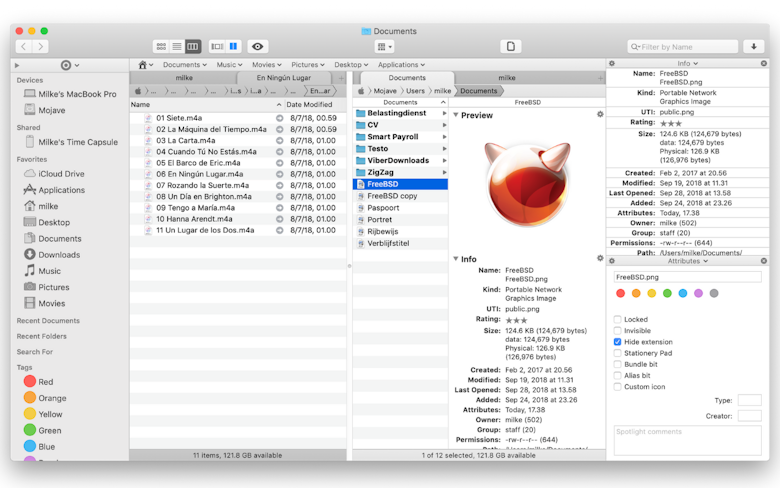Expand the Attributes panel dropdown
780x488 pixels.
pos(688,261)
